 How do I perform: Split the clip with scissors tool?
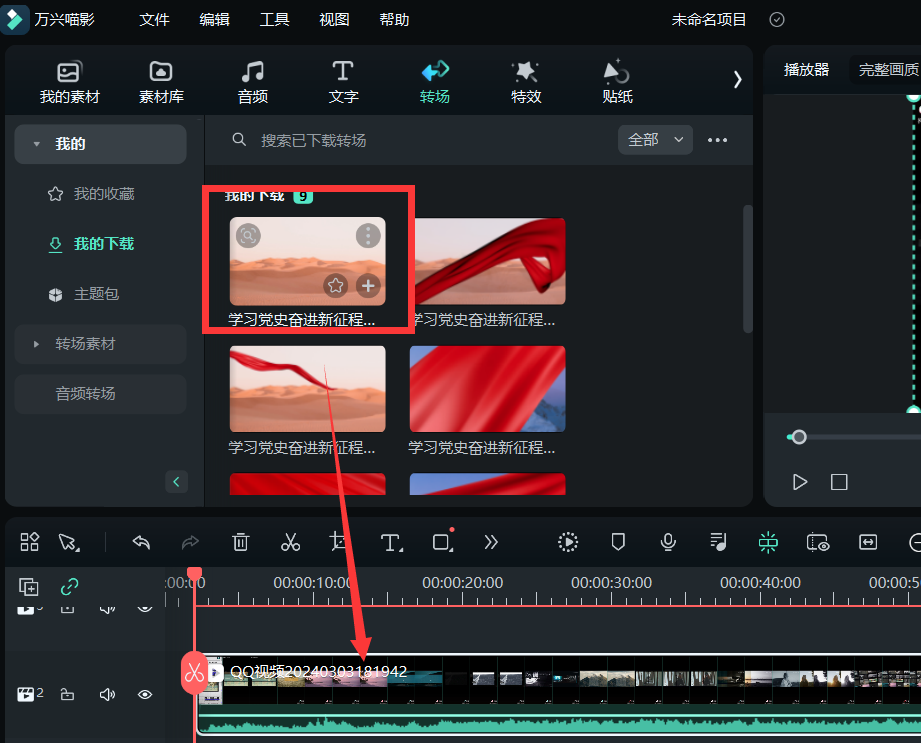click(x=290, y=542)
